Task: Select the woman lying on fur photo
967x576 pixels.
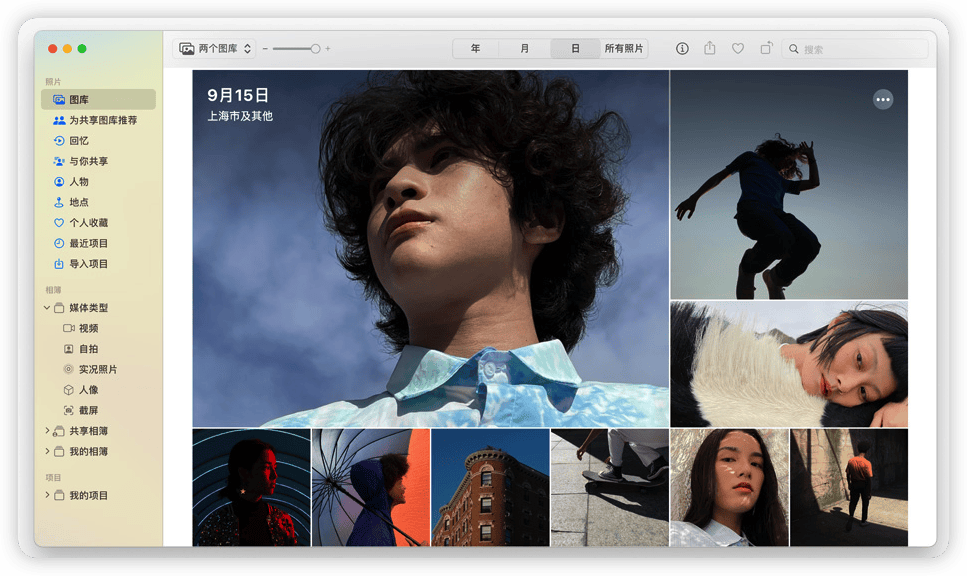Action: 789,364
